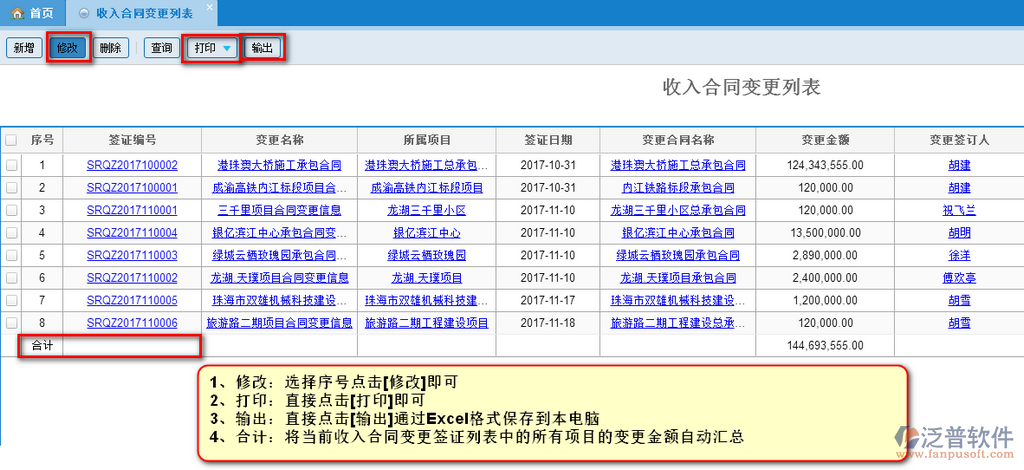Open record SRQZ2017110002
This screenshot has width=1024, height=470.
coord(132,278)
